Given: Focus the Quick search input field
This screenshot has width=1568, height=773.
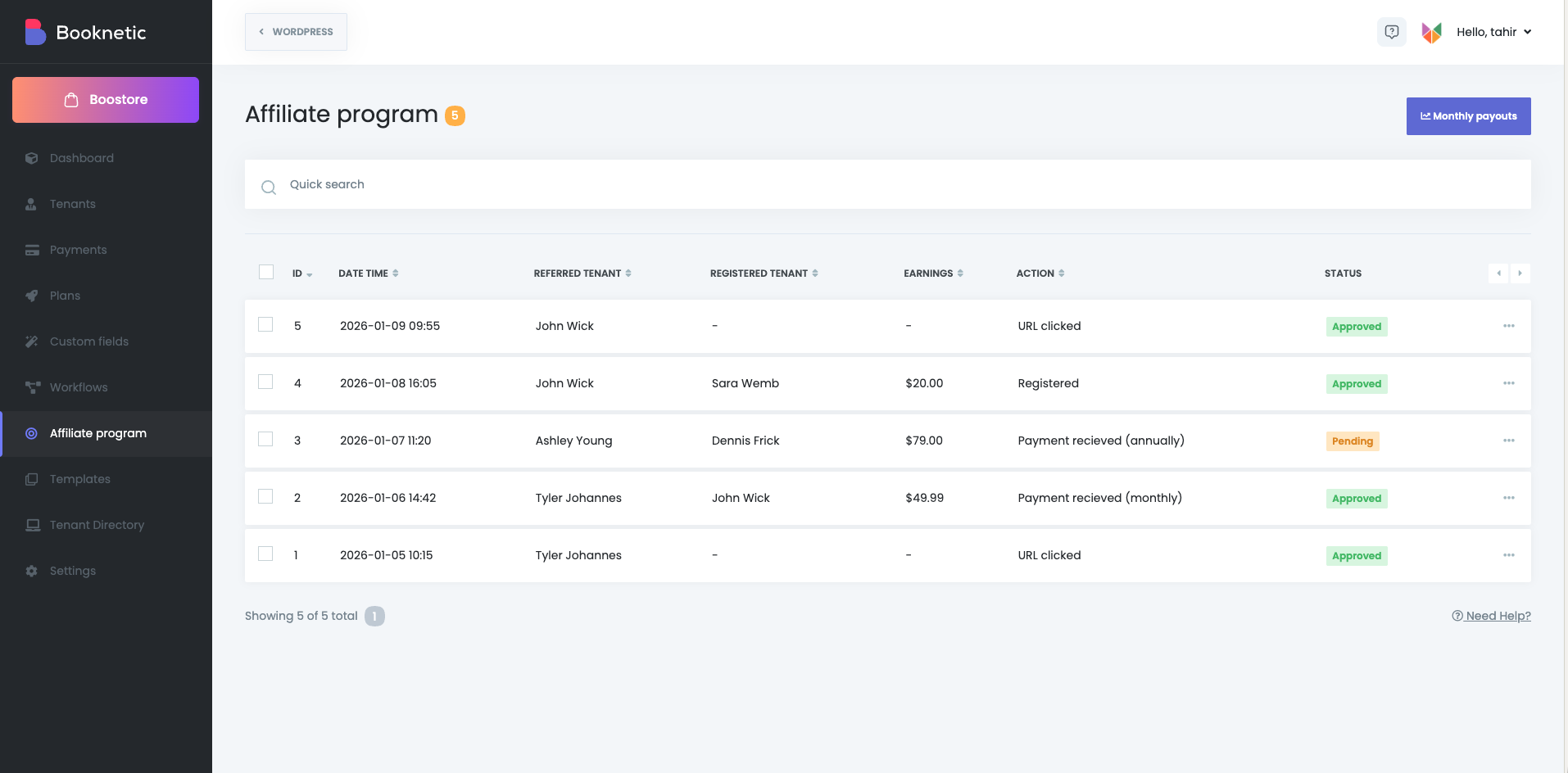Looking at the screenshot, I should coord(819,184).
